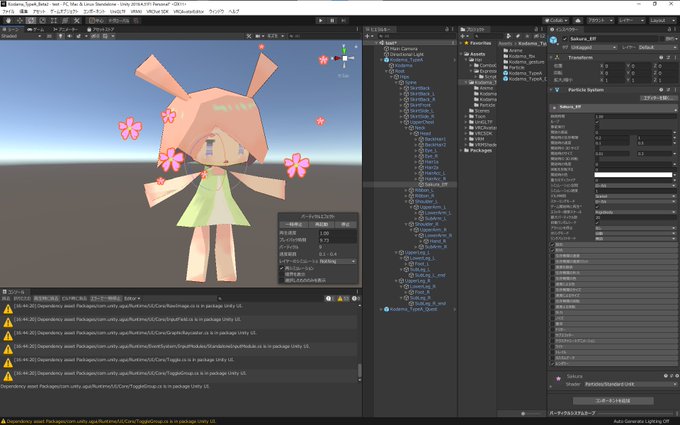Open Transform component help icon
Image resolution: width=680 pixels, height=425 pixels.
[661, 57]
